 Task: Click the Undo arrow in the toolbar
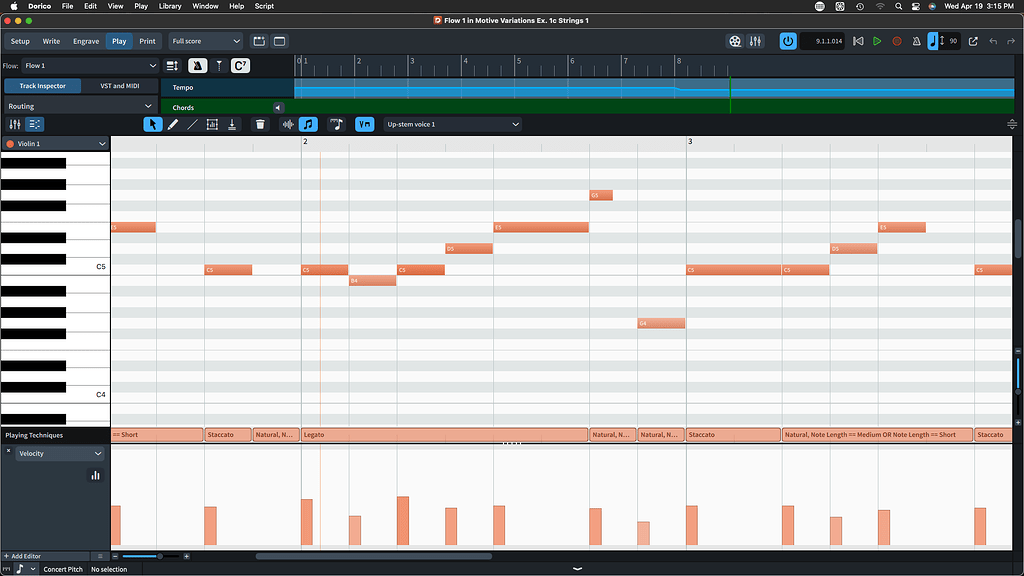[995, 41]
